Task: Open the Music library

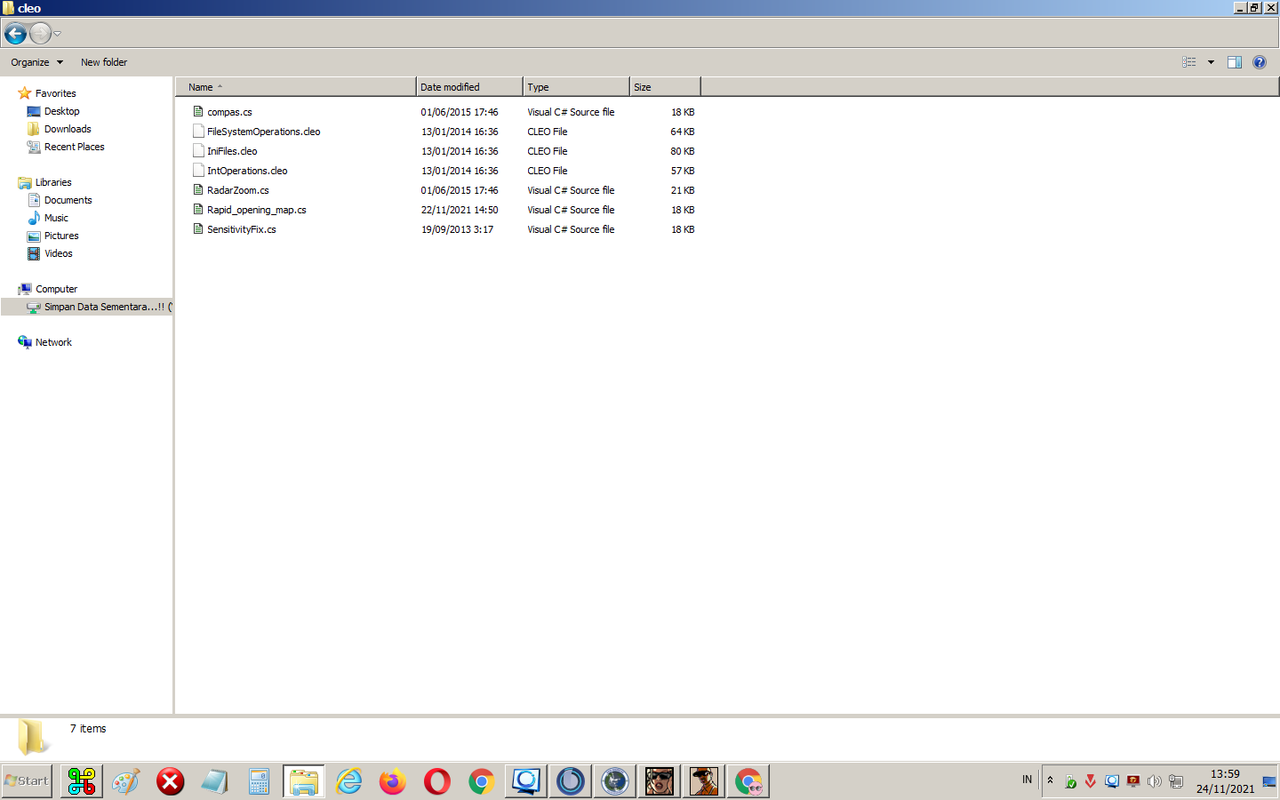Action: pyautogui.click(x=56, y=218)
